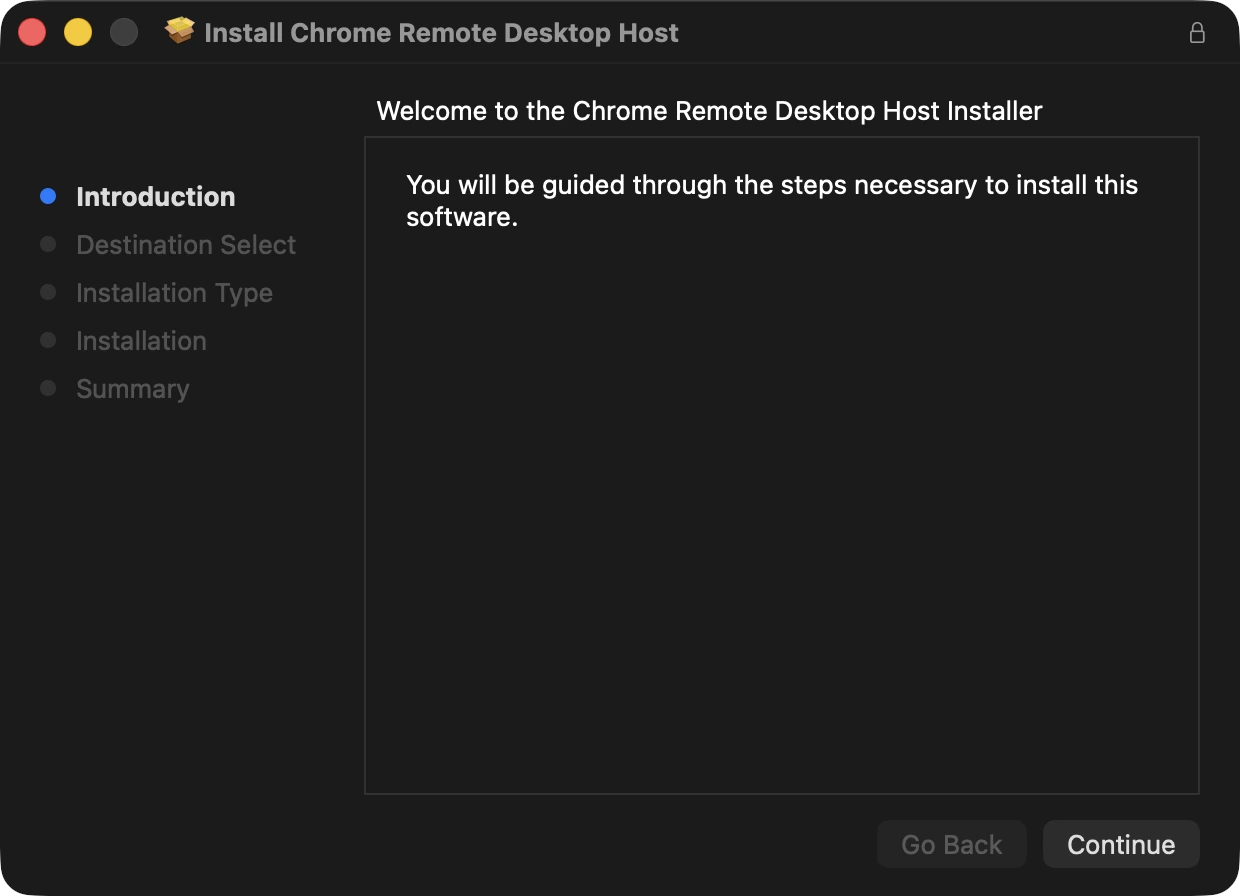Click the green zoom window button
Image resolution: width=1240 pixels, height=896 pixels.
(x=125, y=31)
